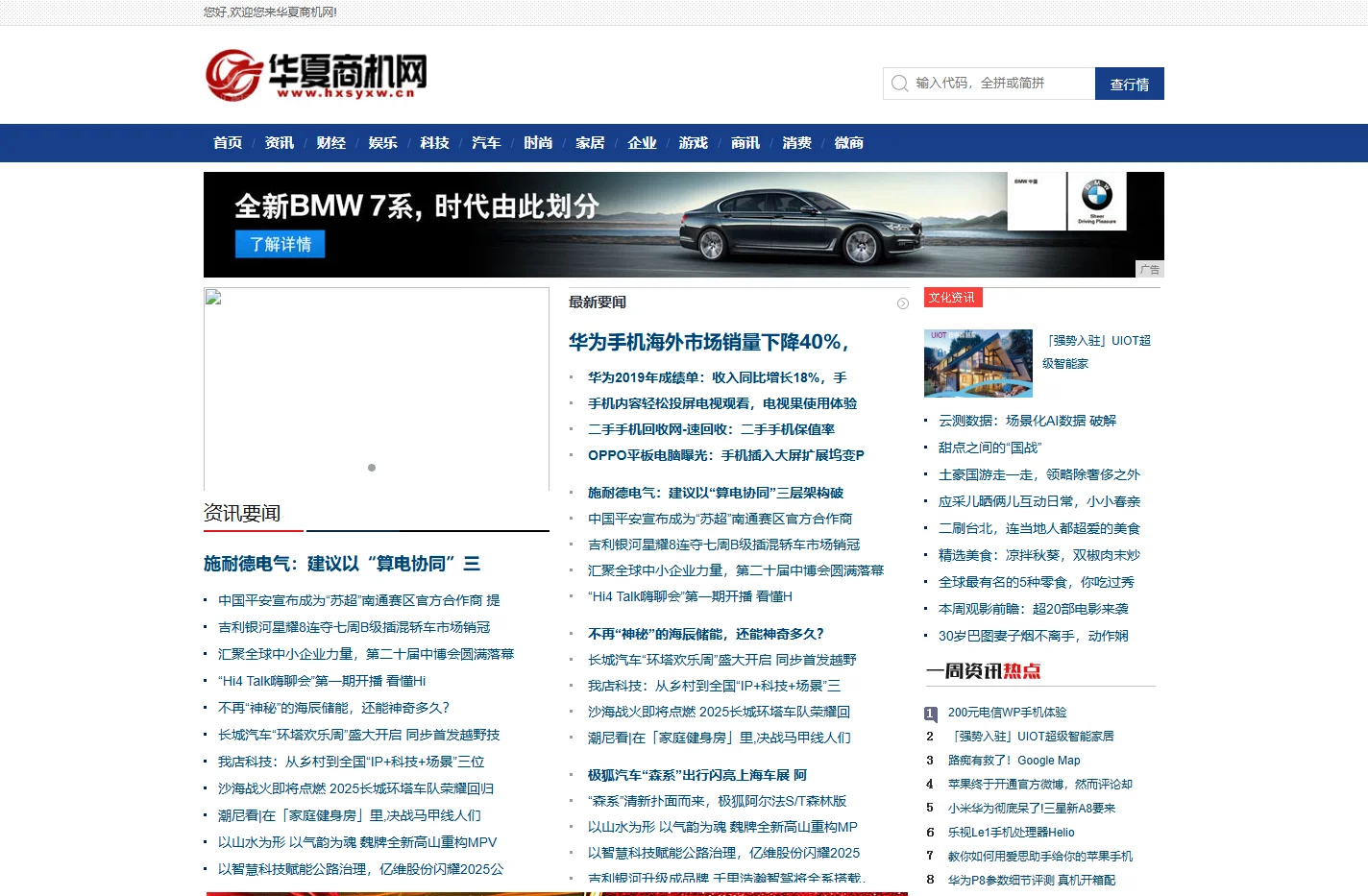Screen dimensions: 1368x896
Task: Open 极狐汽车“森系”出行闪亮上海车展 article
Action: click(x=697, y=776)
